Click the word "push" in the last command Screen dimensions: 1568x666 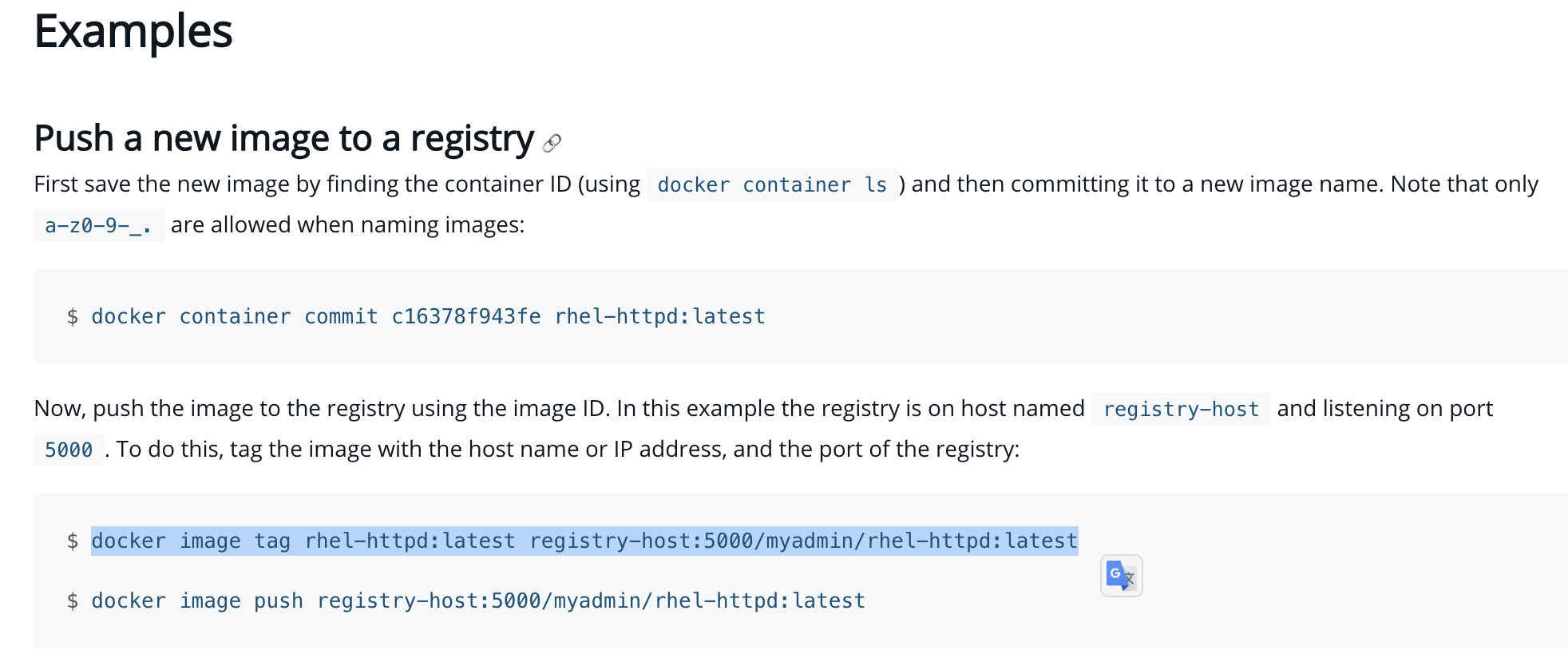pyautogui.click(x=278, y=601)
